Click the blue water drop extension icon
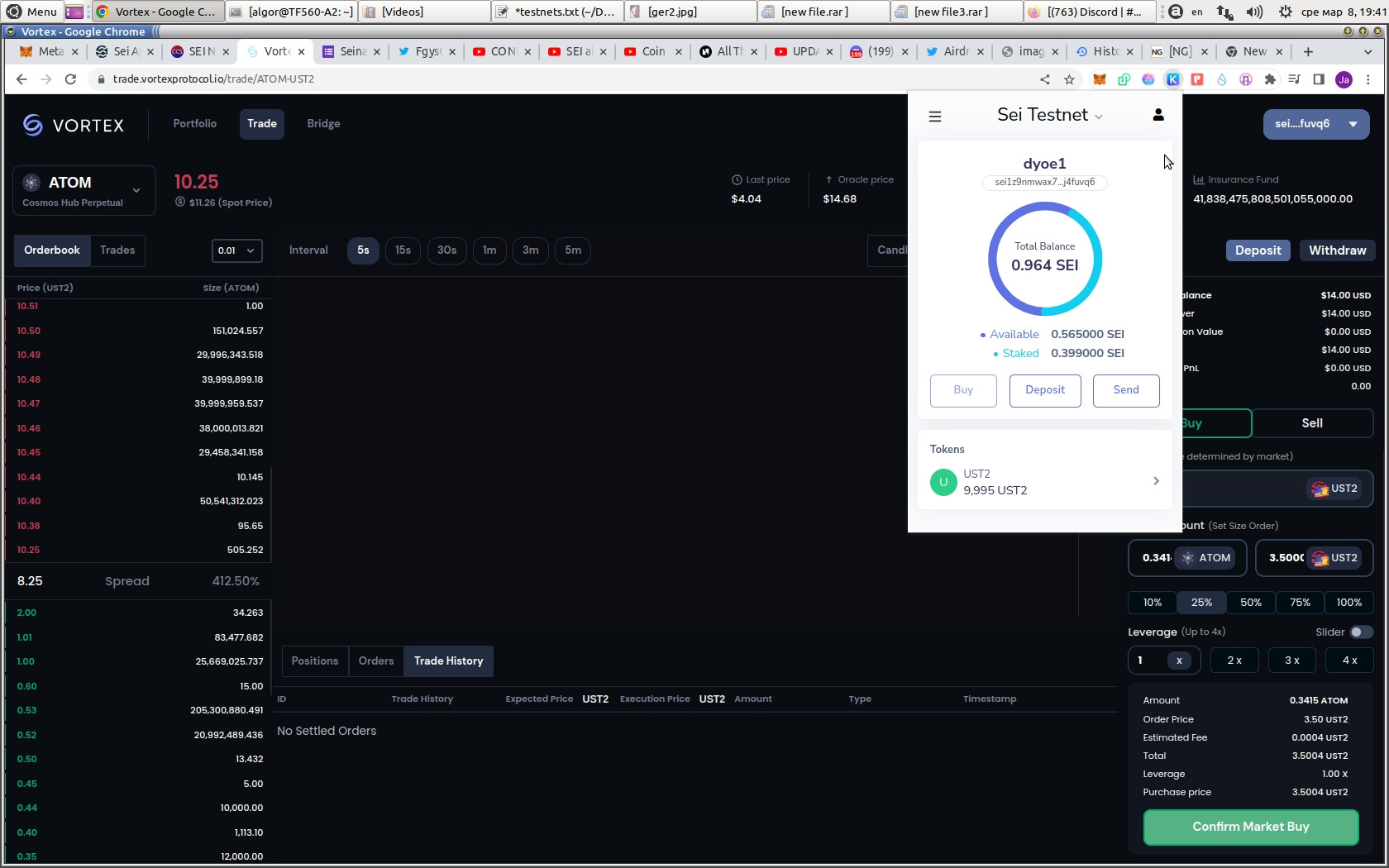 1221,79
